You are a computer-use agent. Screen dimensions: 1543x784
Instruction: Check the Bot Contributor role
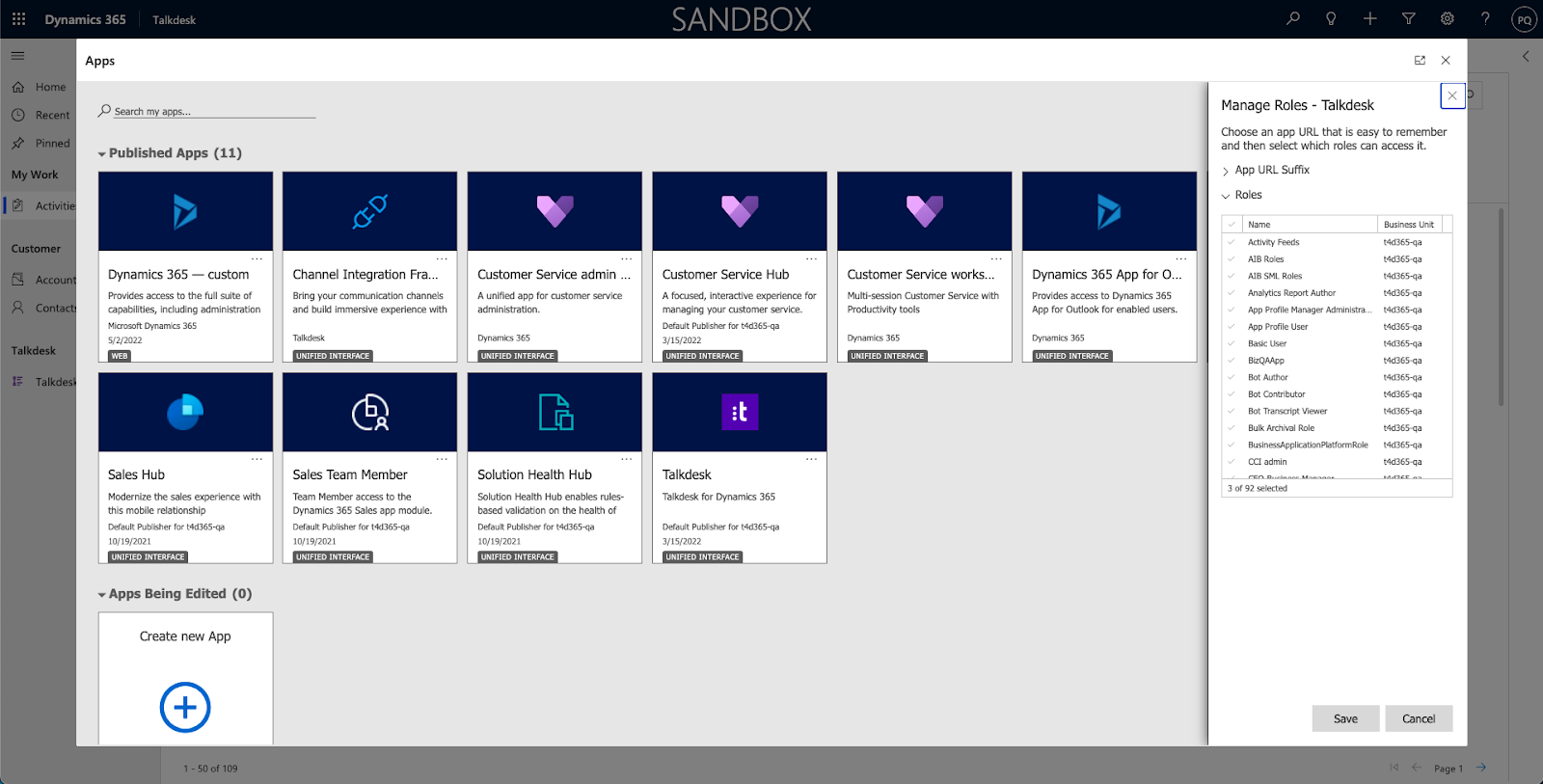click(1232, 394)
